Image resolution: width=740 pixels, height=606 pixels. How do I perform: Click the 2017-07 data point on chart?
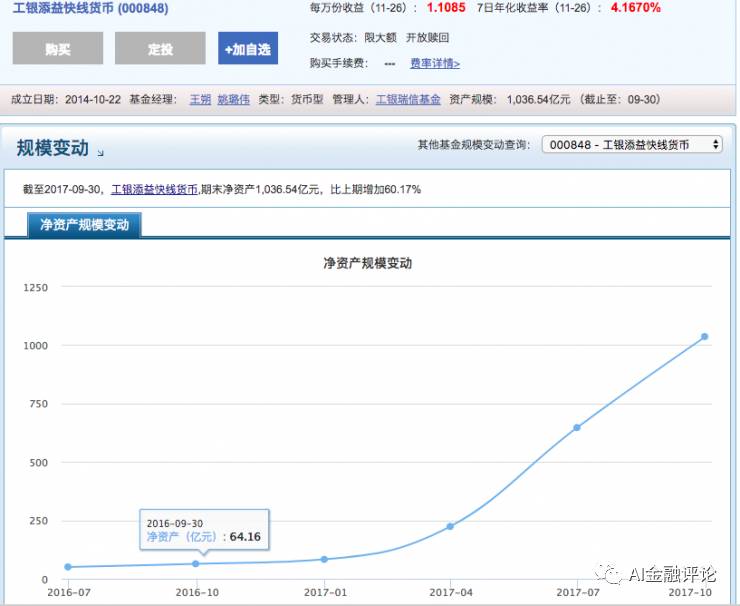point(577,428)
